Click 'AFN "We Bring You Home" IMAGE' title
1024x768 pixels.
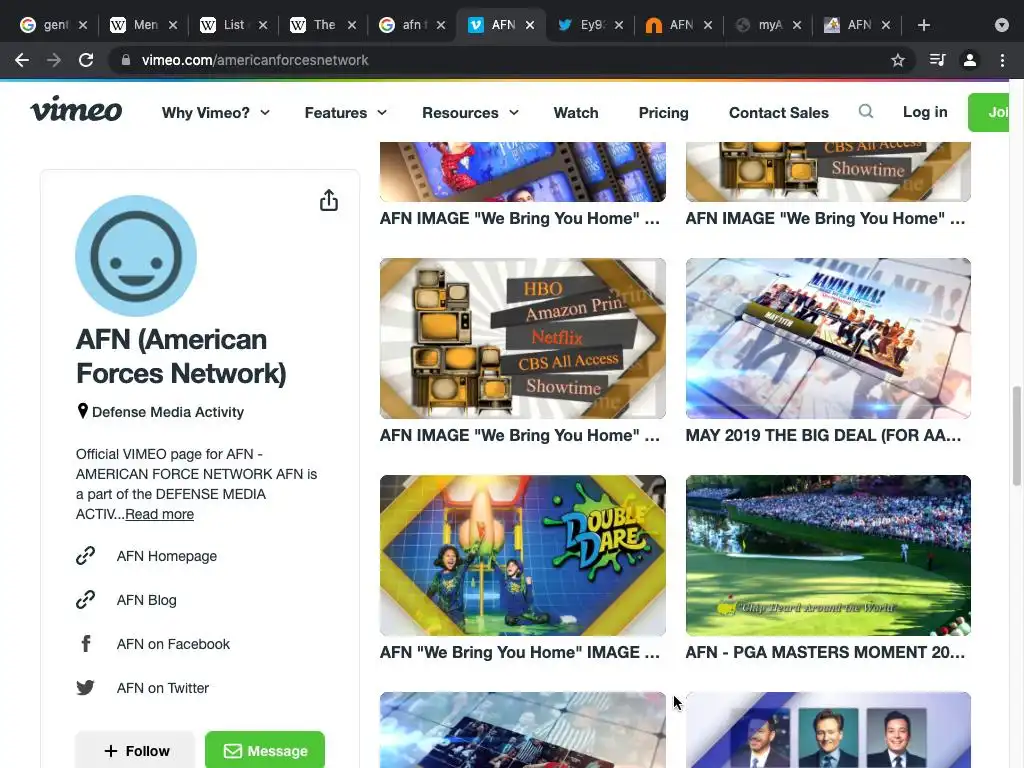coord(520,652)
